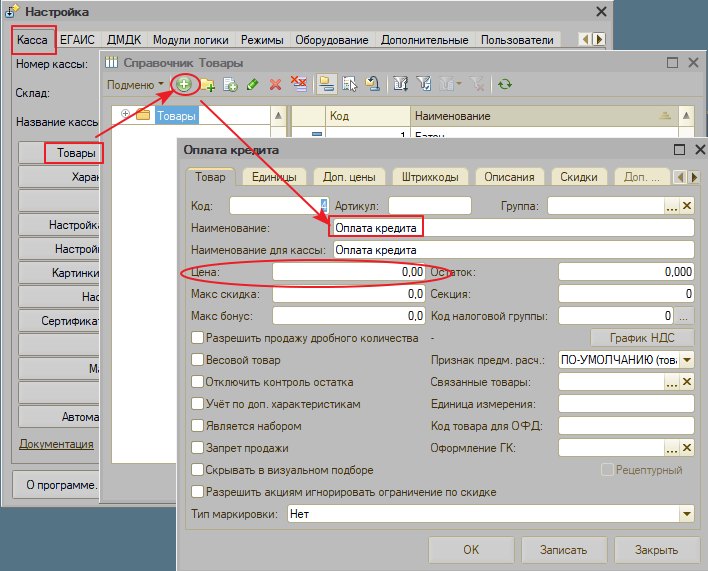Open the Оборудование settings tab

point(332,40)
